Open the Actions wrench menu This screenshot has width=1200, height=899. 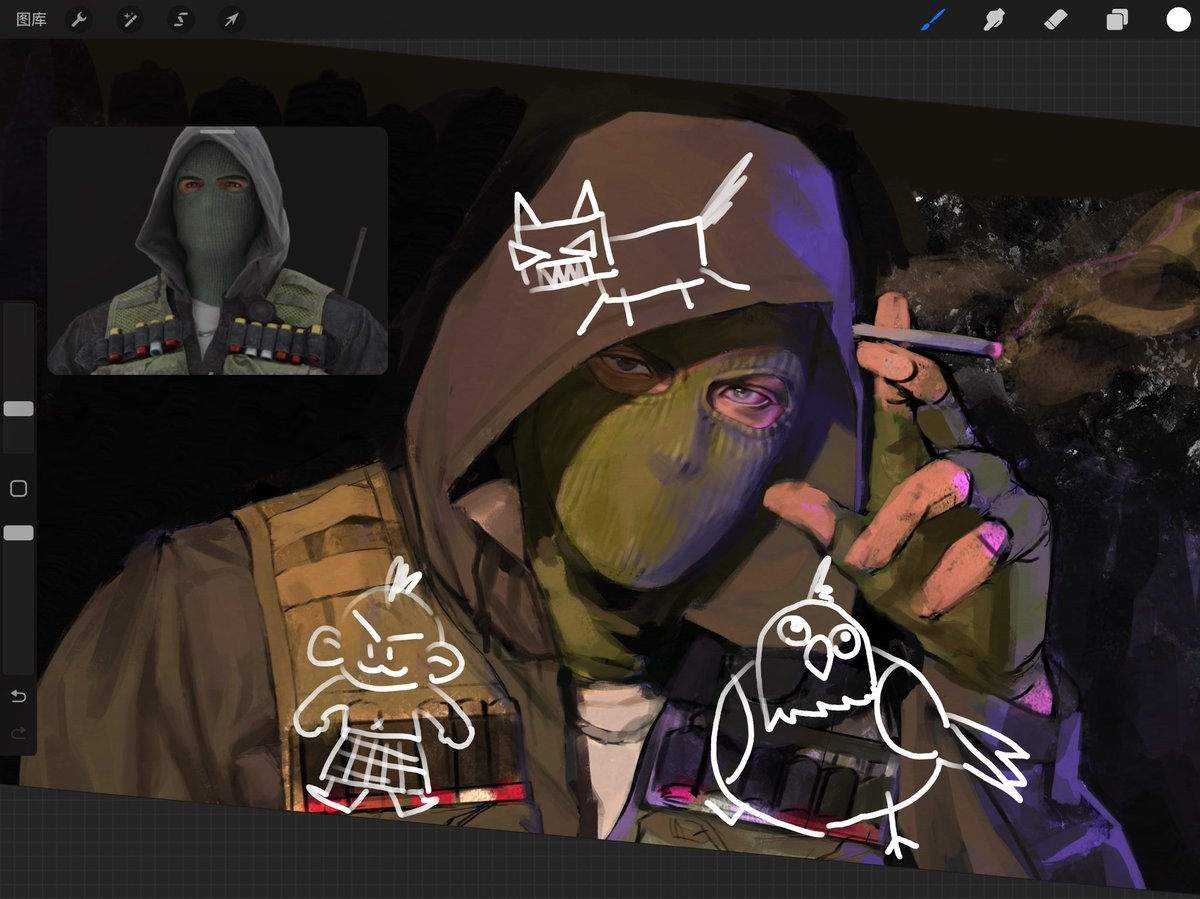coord(79,20)
